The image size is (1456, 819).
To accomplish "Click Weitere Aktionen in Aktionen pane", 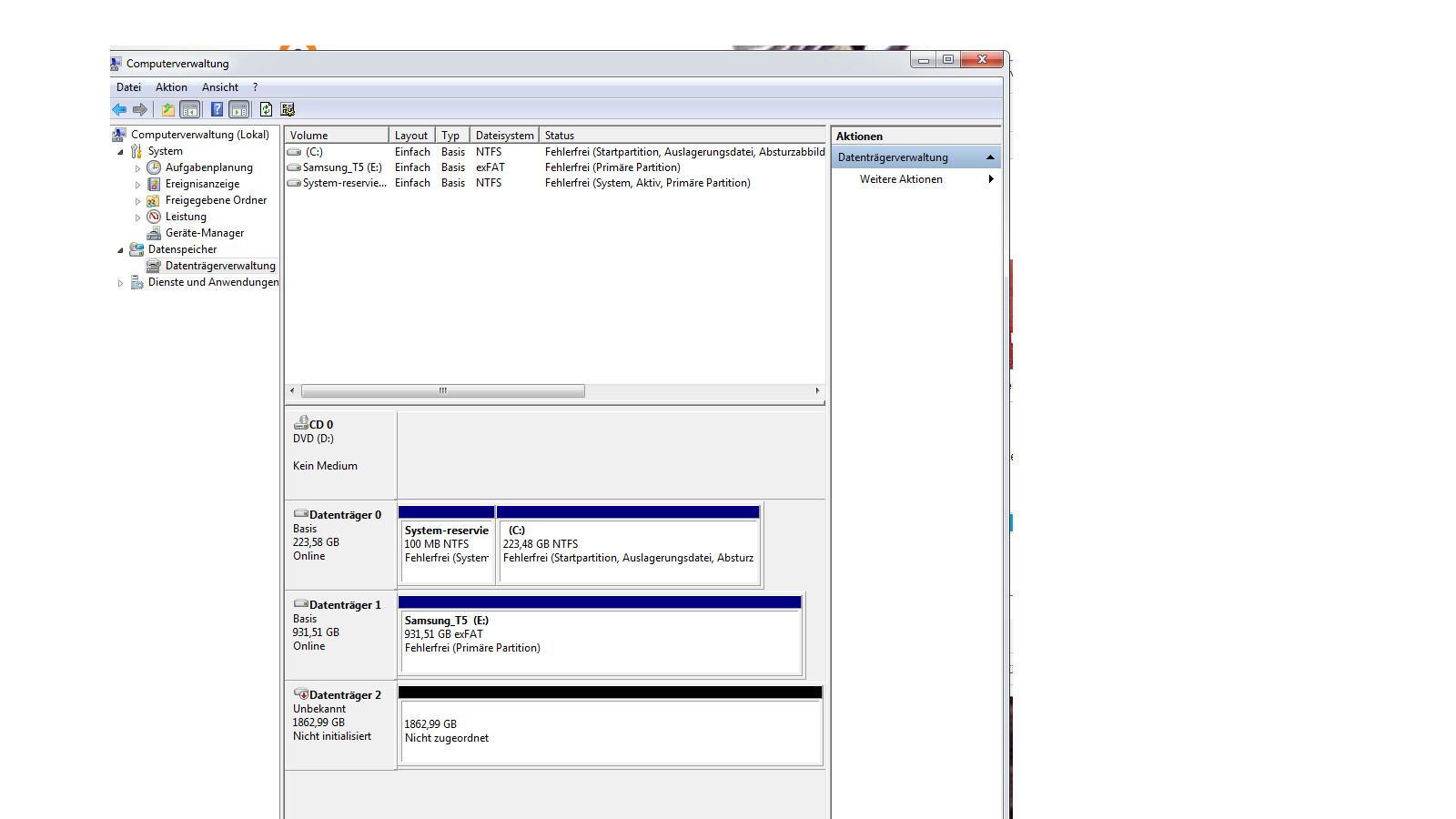I will (901, 179).
